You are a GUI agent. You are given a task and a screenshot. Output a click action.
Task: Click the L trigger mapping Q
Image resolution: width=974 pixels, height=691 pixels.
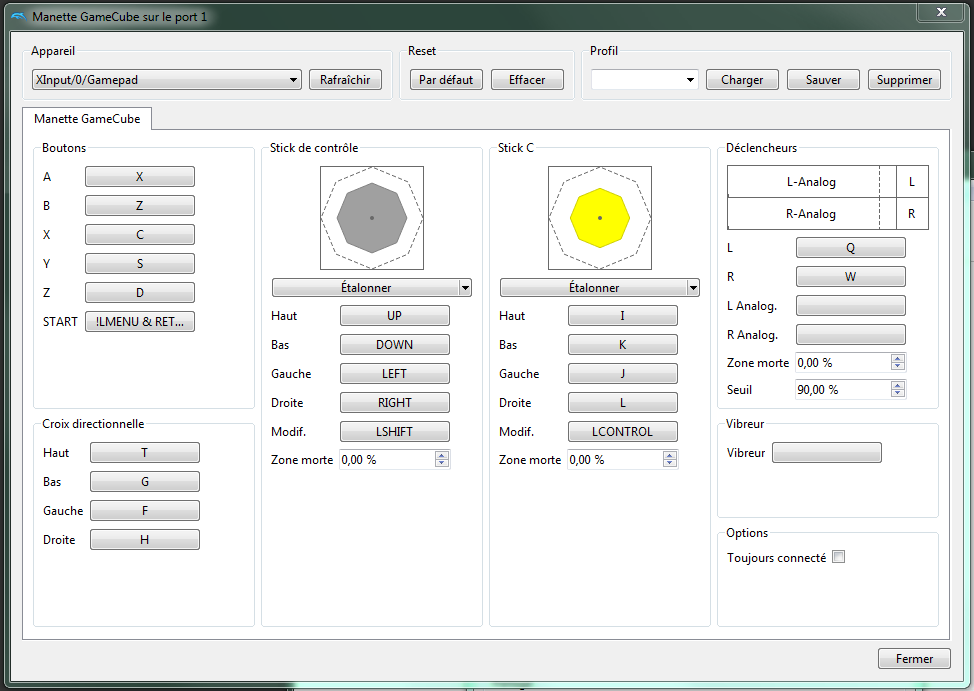(850, 247)
